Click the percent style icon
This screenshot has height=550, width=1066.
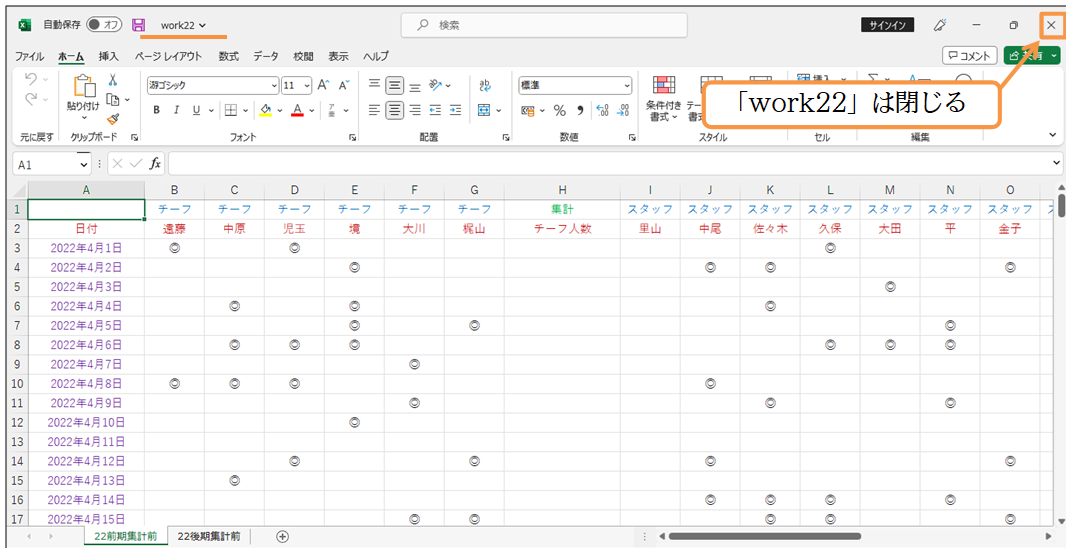[x=560, y=110]
